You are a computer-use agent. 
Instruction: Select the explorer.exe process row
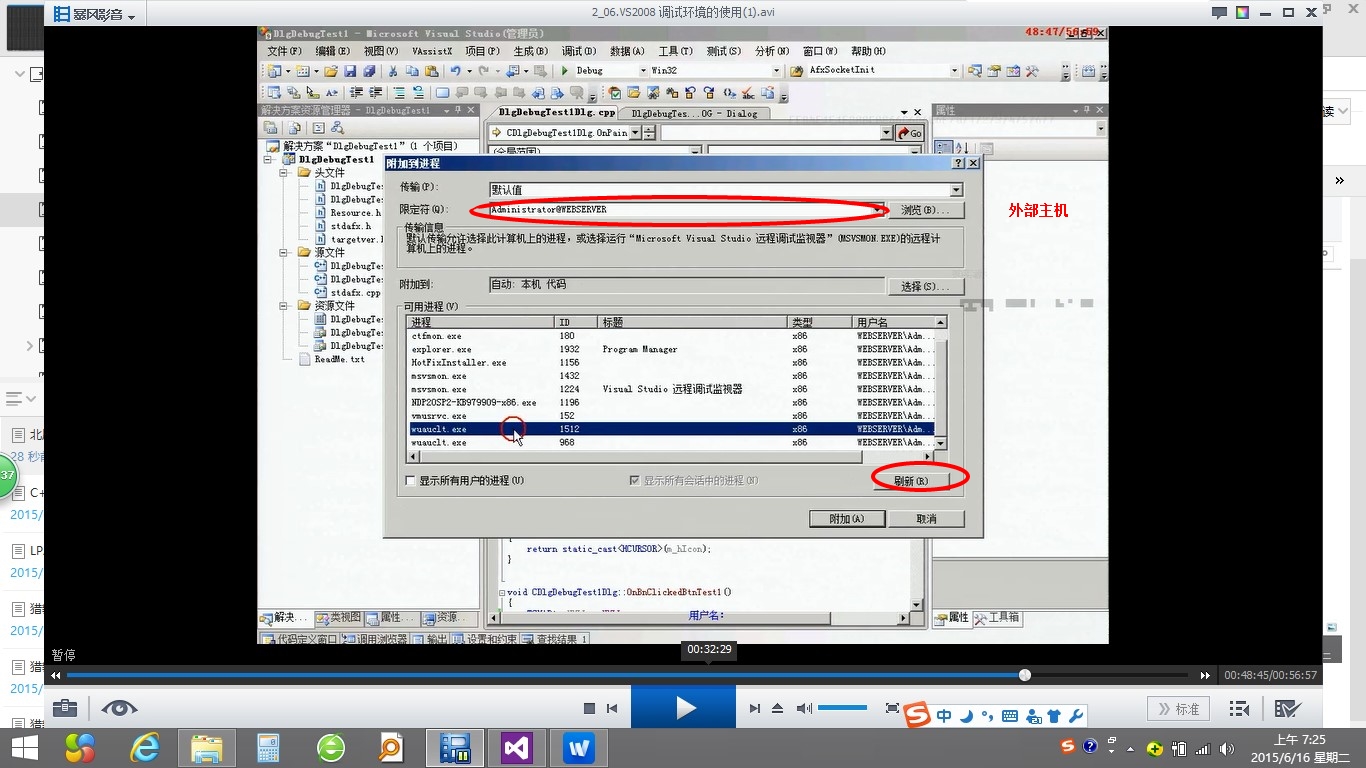[671, 350]
